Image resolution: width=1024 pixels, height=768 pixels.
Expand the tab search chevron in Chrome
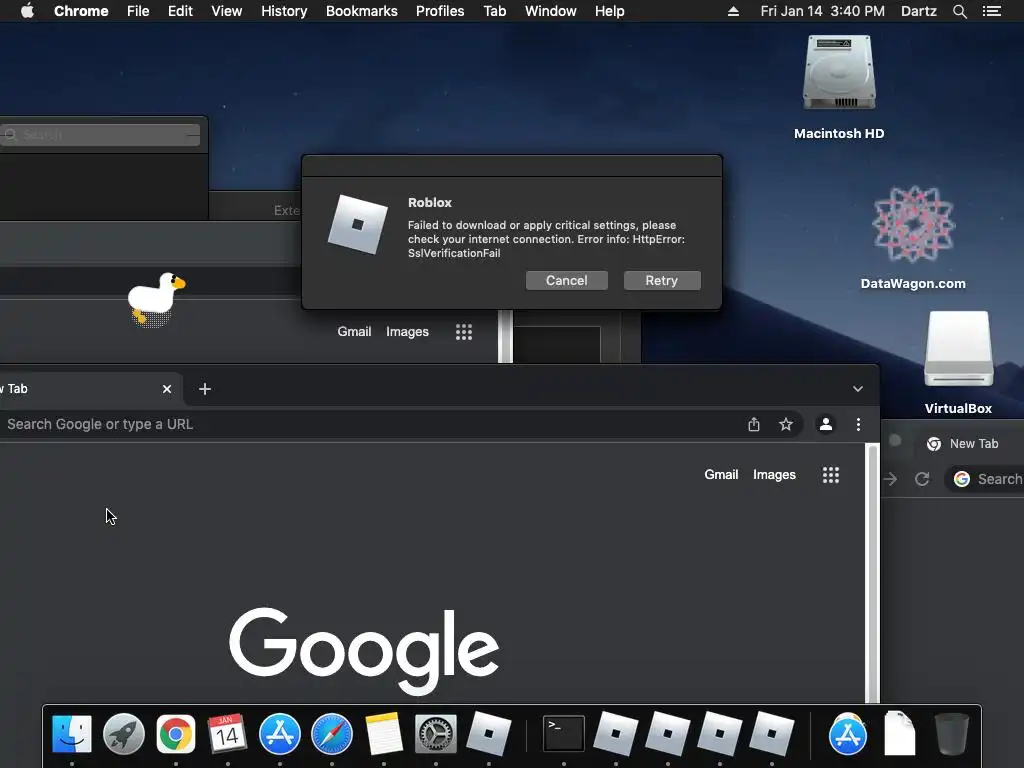click(x=857, y=389)
